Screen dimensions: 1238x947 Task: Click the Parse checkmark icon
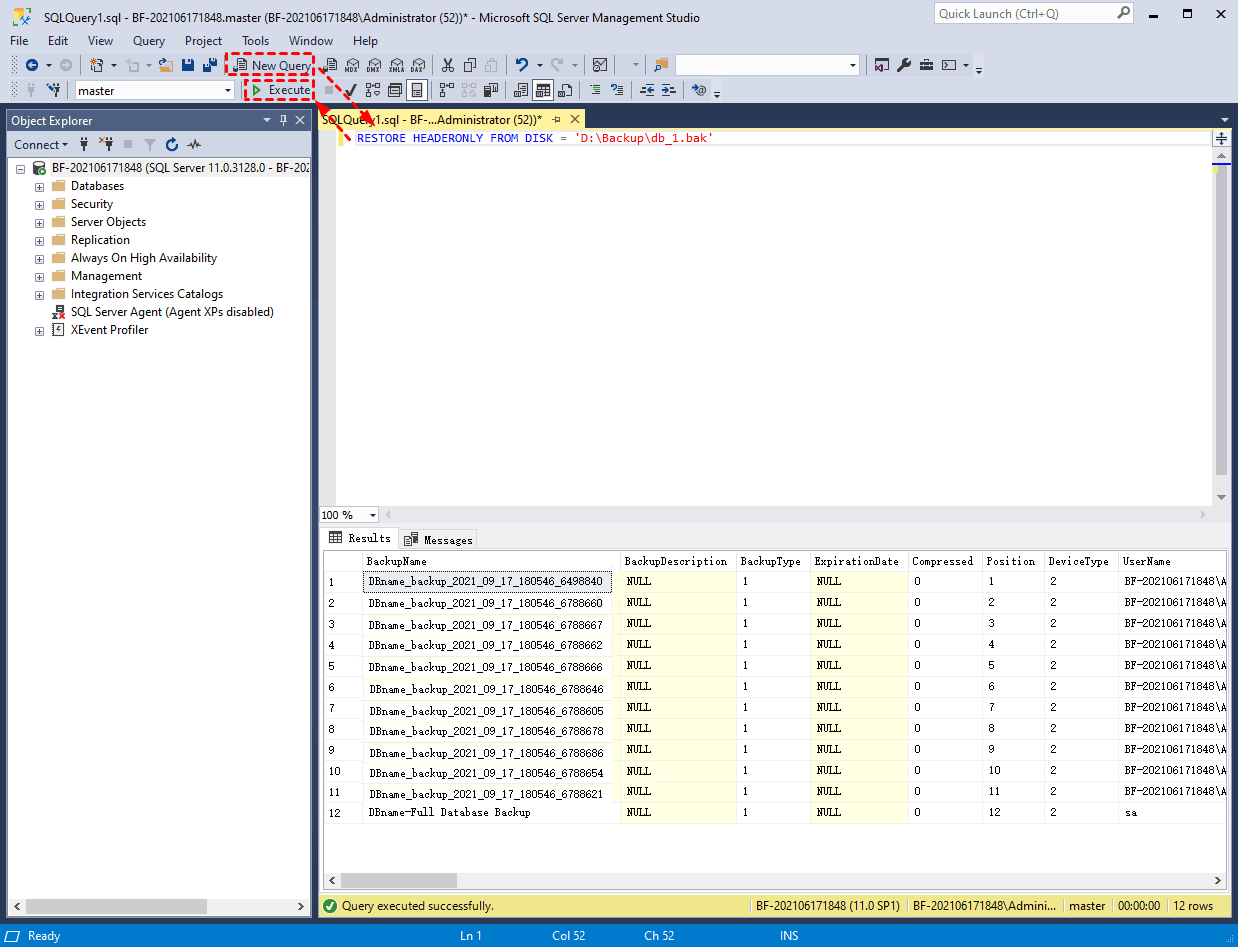coord(350,90)
